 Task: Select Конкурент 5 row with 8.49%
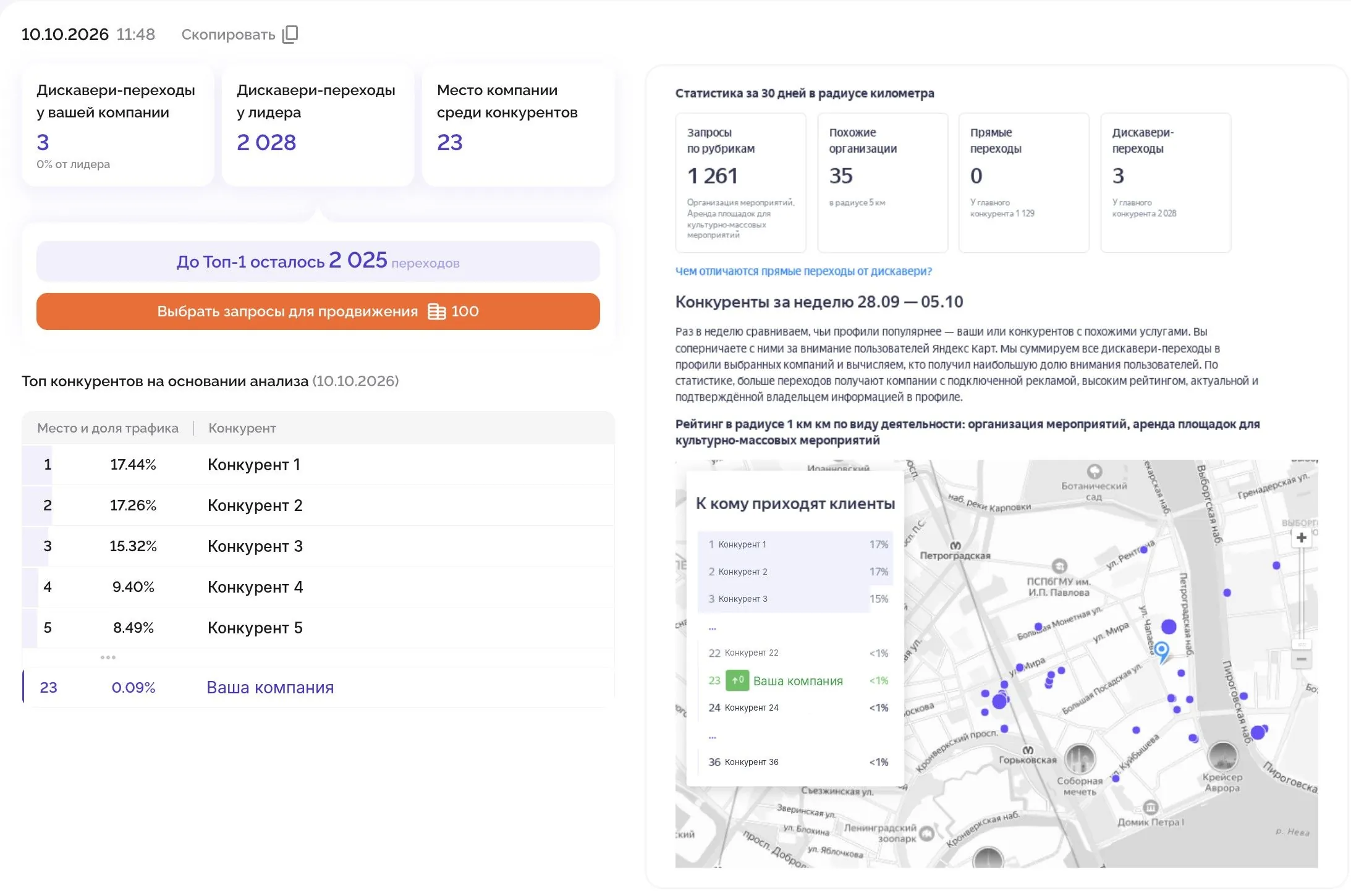(318, 628)
